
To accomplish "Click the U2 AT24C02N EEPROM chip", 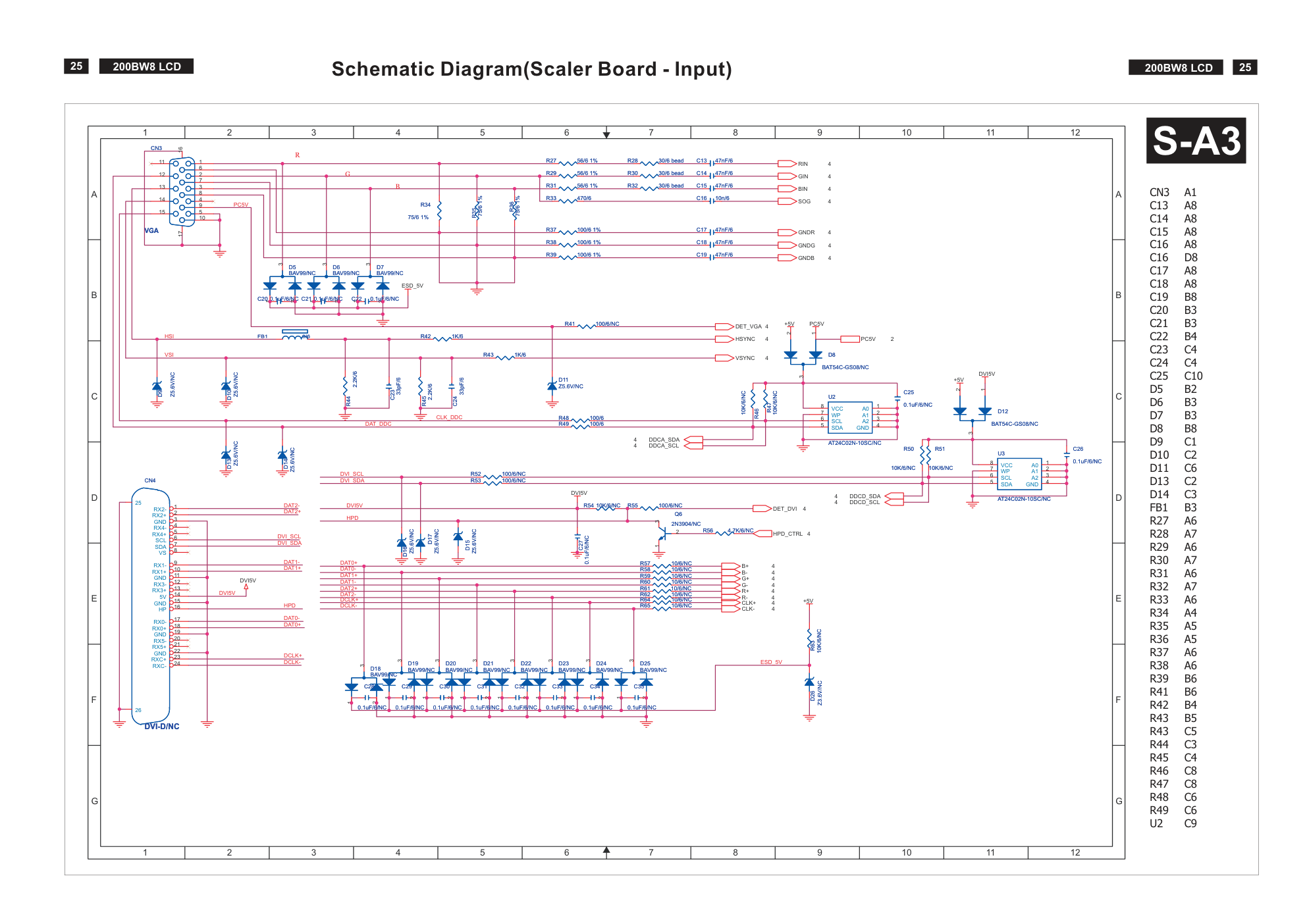I will click(850, 418).
